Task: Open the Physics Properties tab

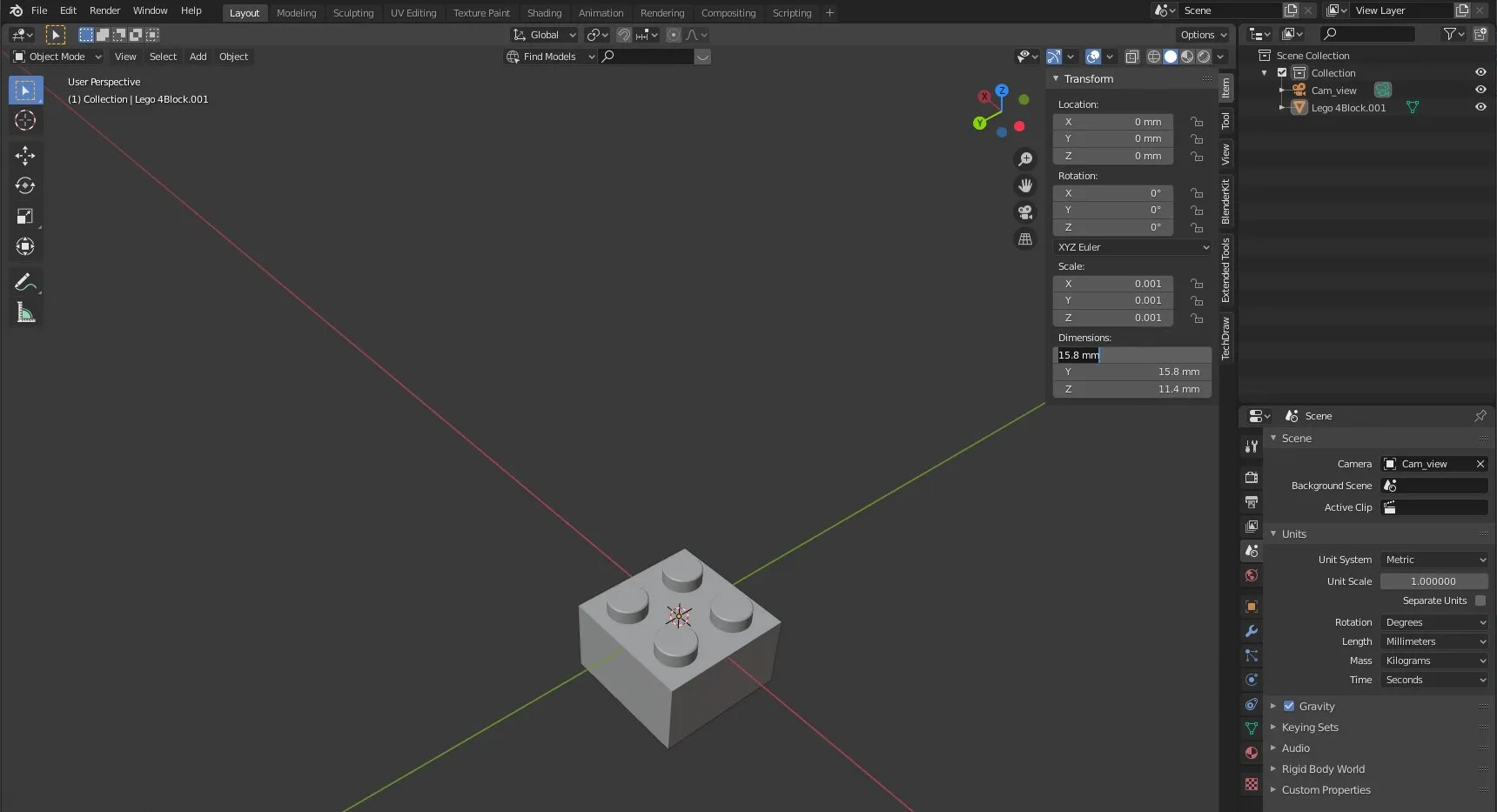Action: (x=1251, y=680)
